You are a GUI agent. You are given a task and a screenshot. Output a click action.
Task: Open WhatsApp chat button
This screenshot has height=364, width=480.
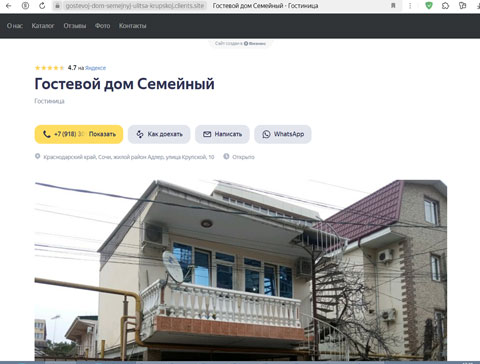[x=283, y=134]
